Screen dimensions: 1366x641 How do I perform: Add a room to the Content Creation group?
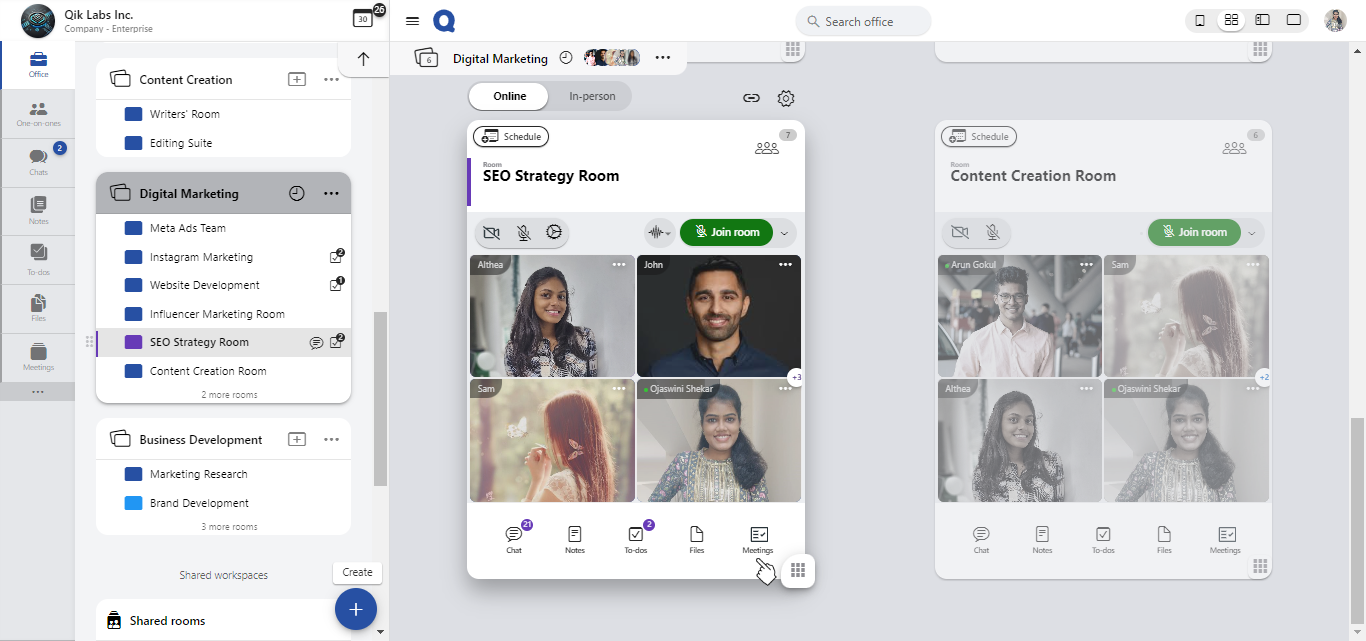click(297, 80)
